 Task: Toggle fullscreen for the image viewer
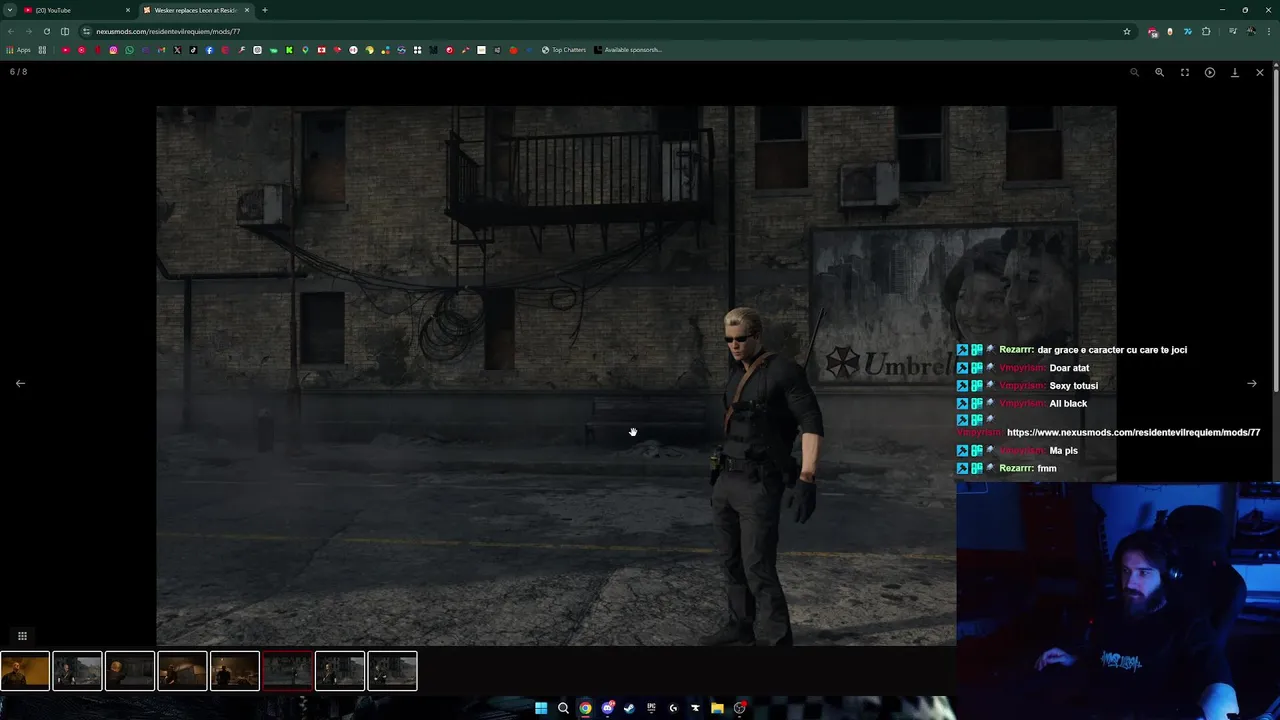click(1184, 72)
